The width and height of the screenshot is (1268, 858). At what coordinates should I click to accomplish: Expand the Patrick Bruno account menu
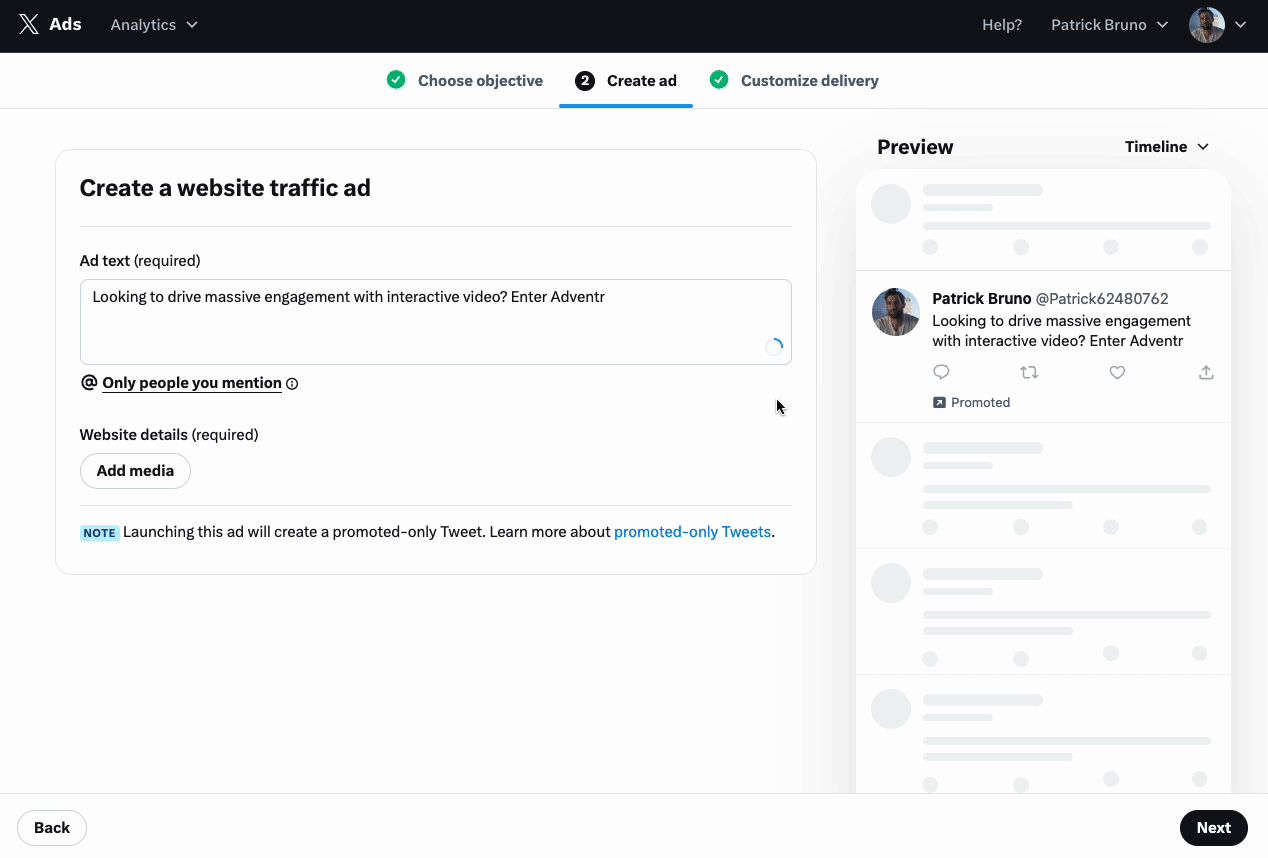[x=1109, y=24]
